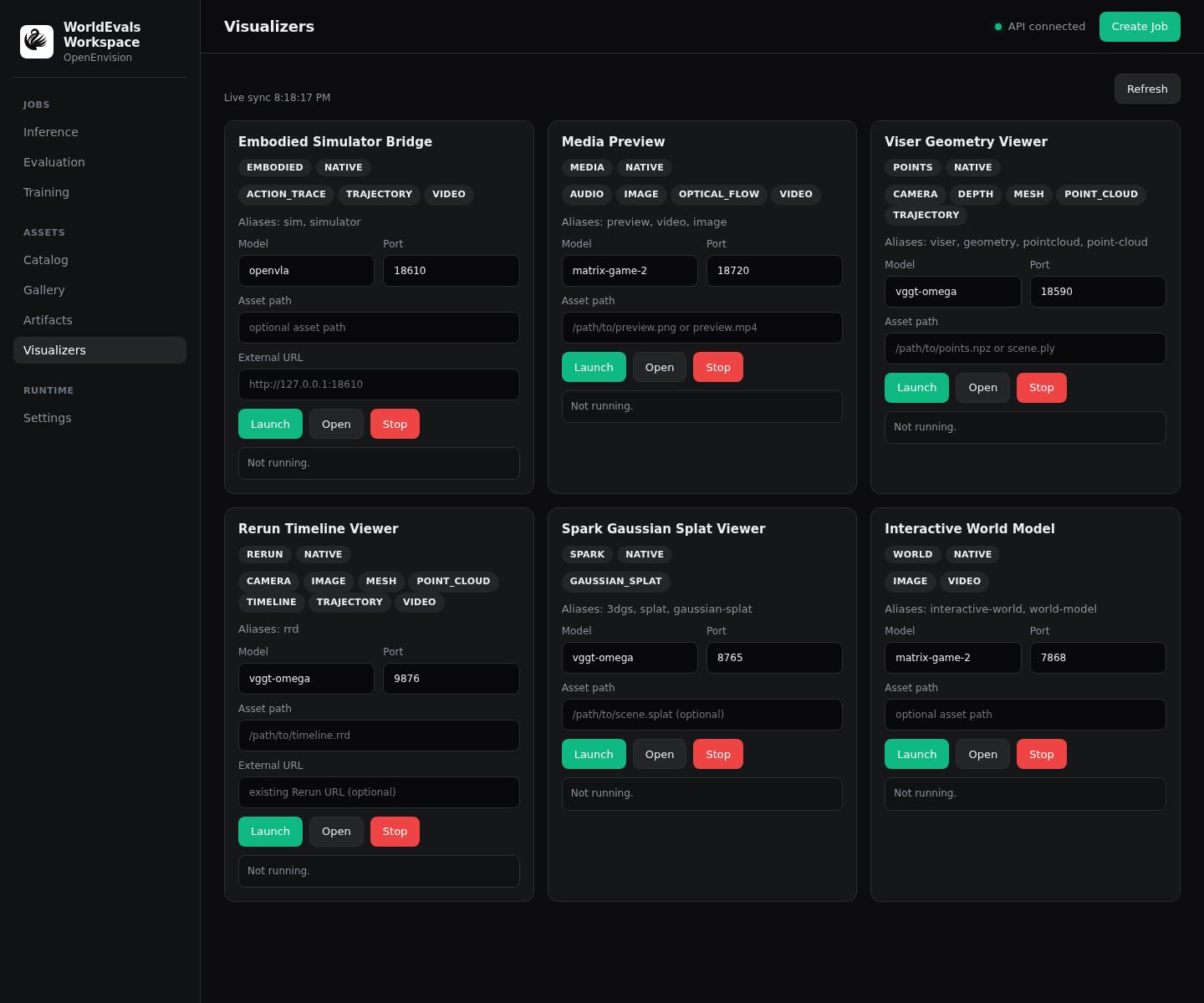Open the Media Preview visualizer
Viewport: 1204px width, 1003px height.
pyautogui.click(x=660, y=367)
